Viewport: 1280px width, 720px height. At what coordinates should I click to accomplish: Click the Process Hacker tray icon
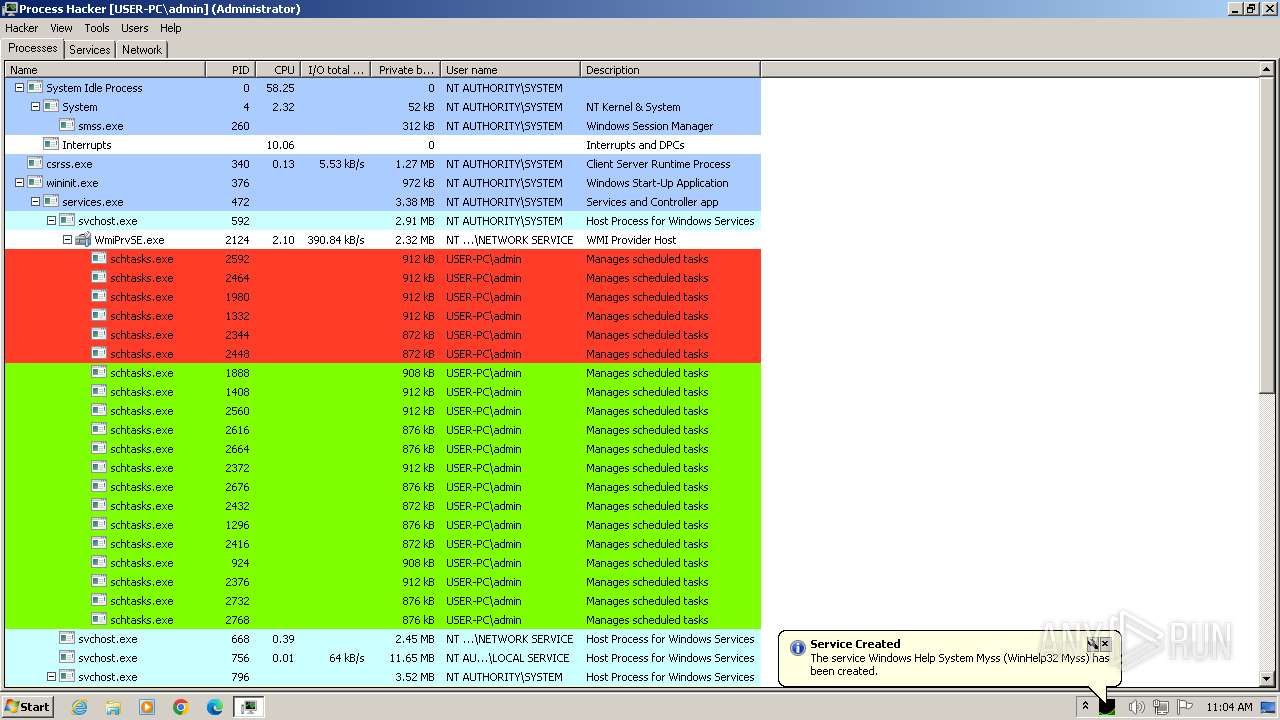(x=1107, y=707)
